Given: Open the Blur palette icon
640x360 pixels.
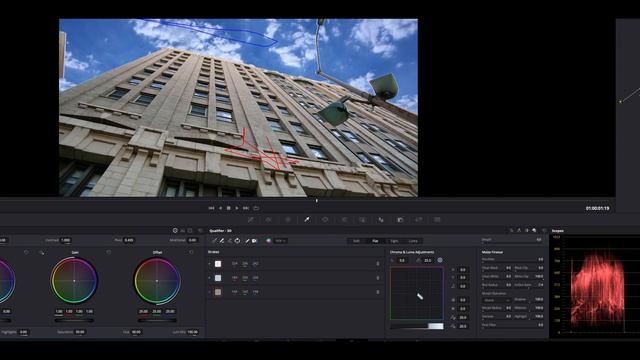Looking at the screenshot, I should point(381,220).
